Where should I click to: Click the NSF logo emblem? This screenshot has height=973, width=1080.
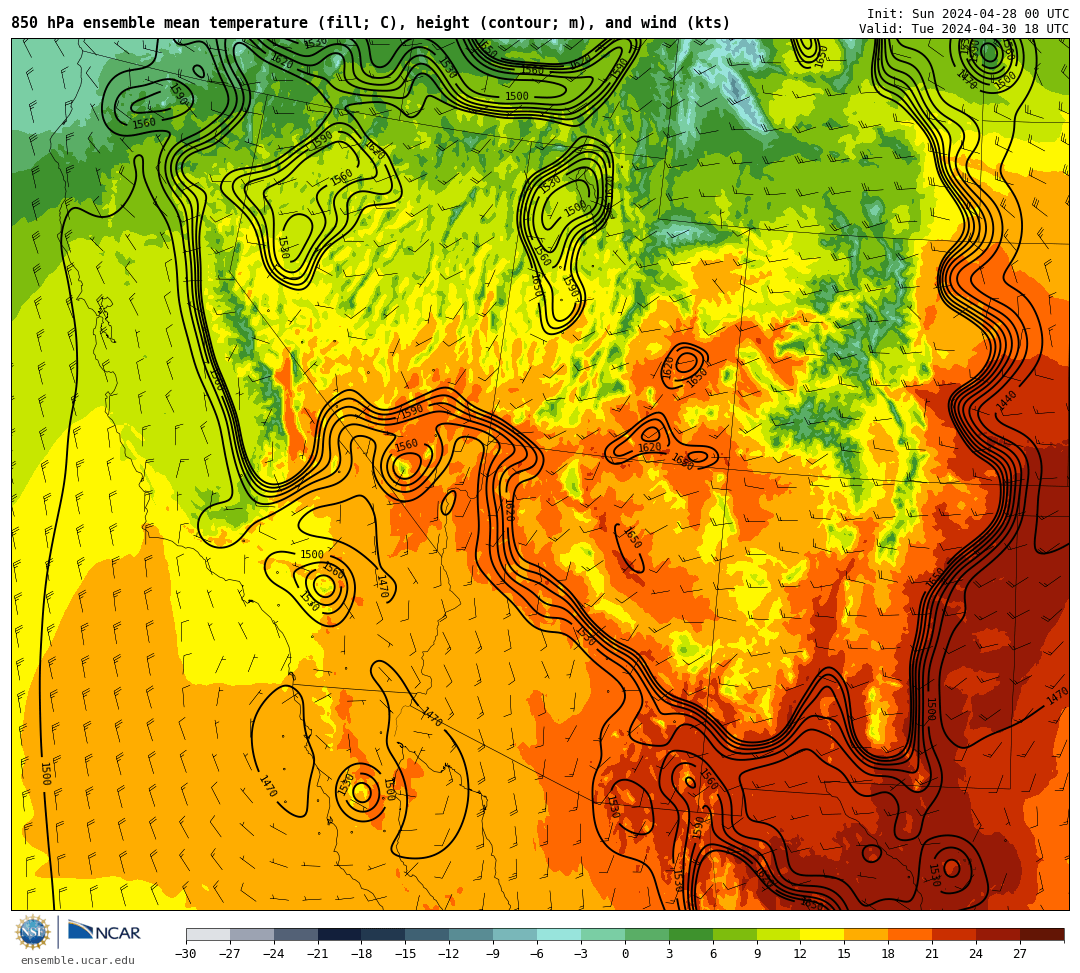pos(32,932)
